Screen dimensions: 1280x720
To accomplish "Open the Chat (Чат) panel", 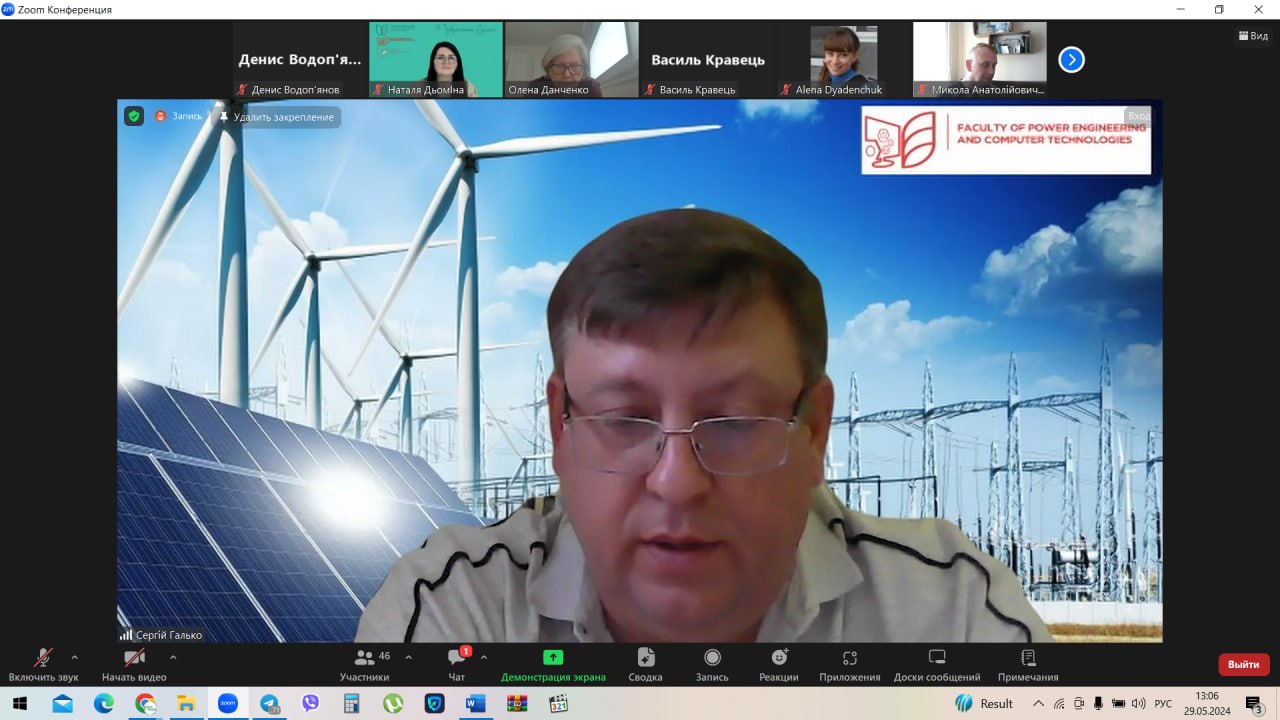I will pos(457,665).
